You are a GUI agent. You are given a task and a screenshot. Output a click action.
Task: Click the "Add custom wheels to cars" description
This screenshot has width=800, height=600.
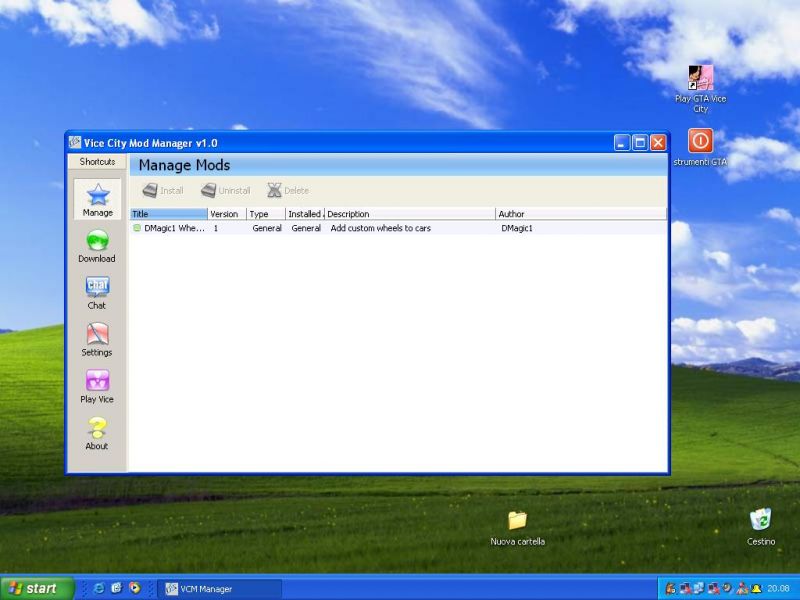[x=381, y=228]
